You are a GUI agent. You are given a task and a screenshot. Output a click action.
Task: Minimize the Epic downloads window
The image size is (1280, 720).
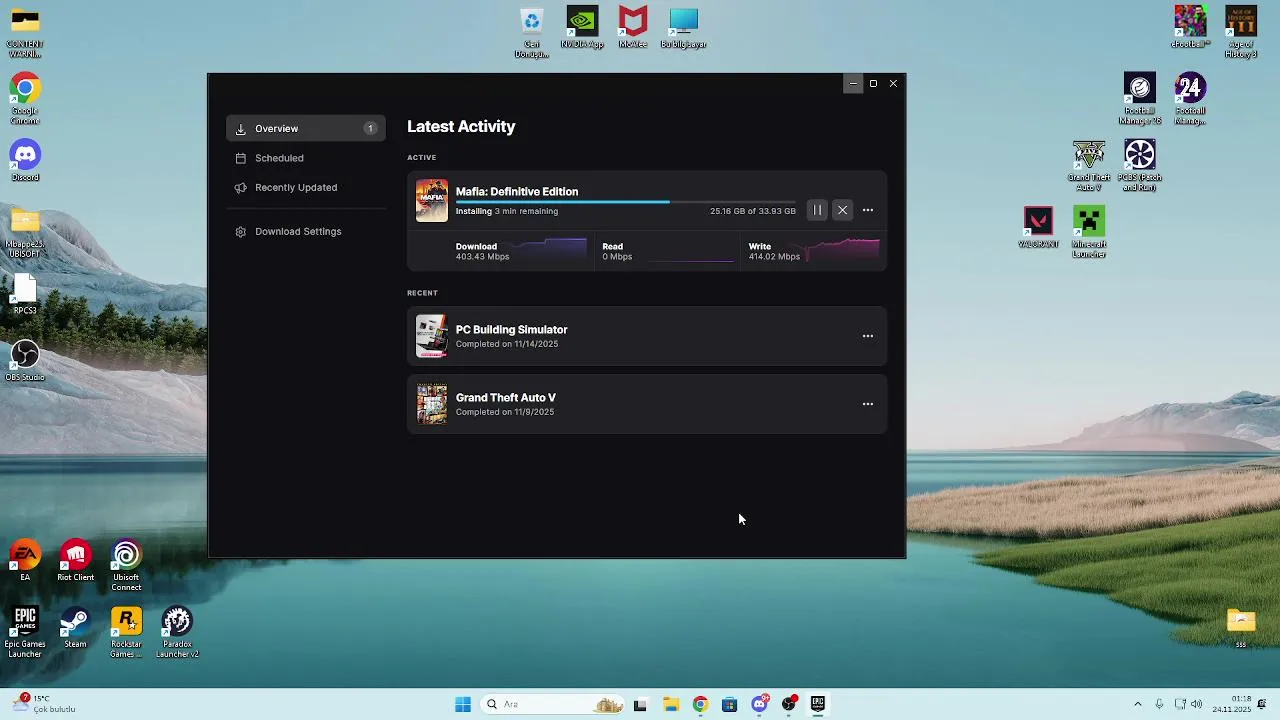coord(853,84)
